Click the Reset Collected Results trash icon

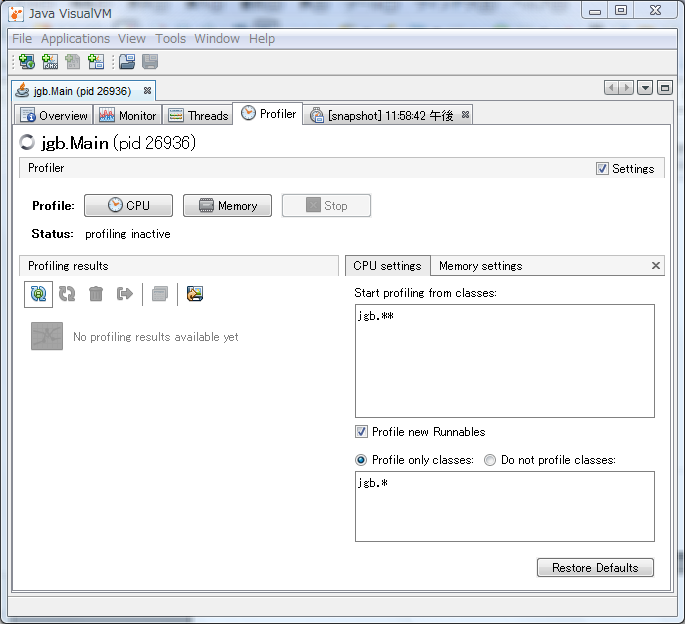coord(96,294)
